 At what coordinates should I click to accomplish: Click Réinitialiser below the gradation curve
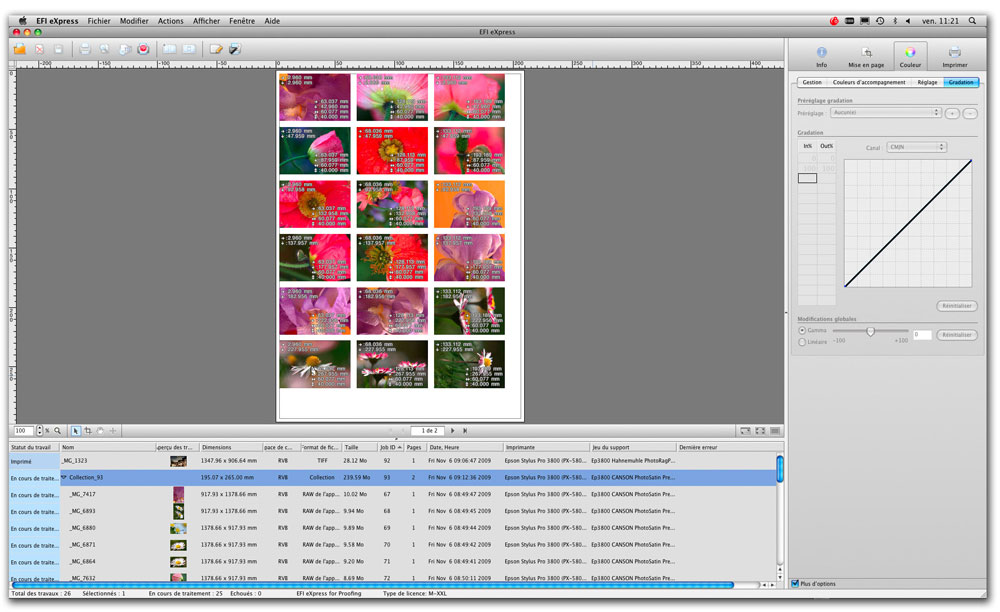click(957, 306)
